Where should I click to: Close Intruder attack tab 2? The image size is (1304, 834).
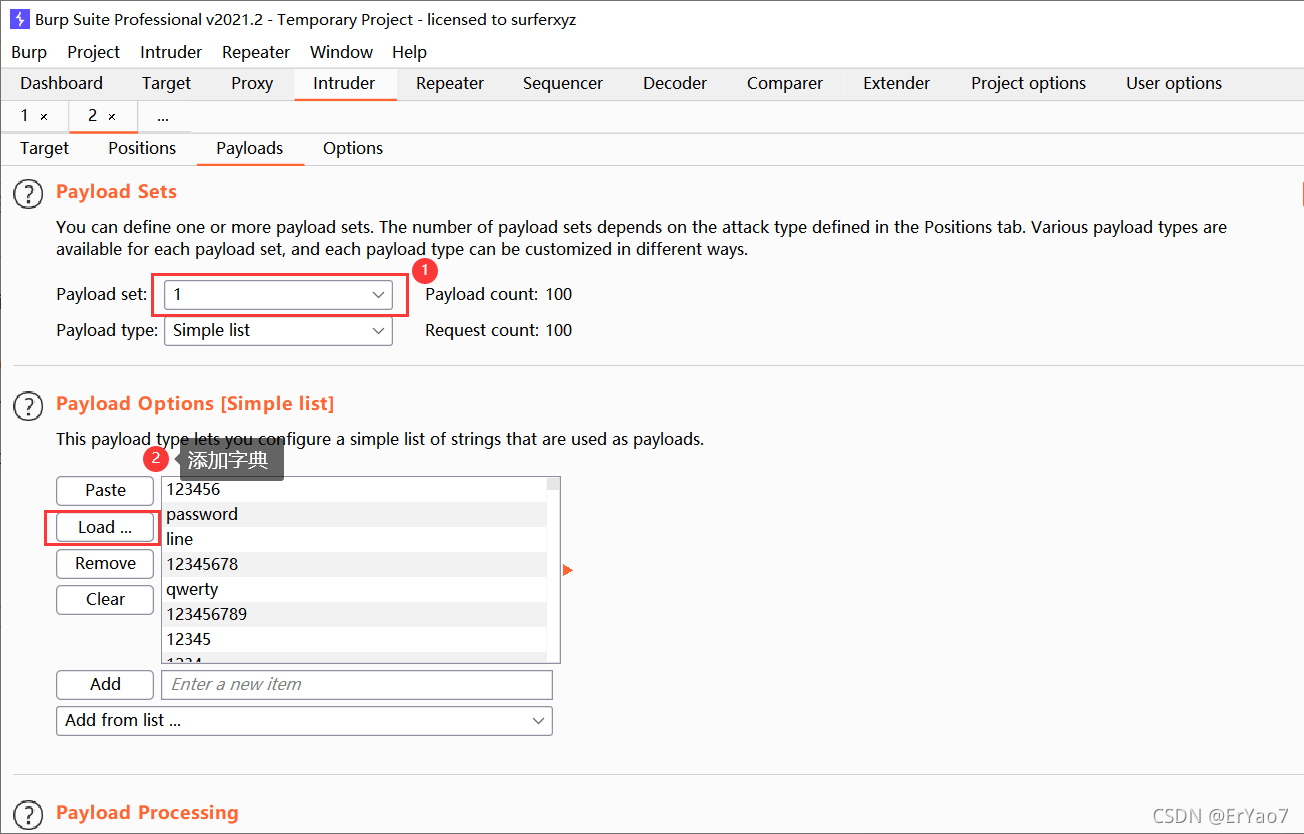(112, 116)
